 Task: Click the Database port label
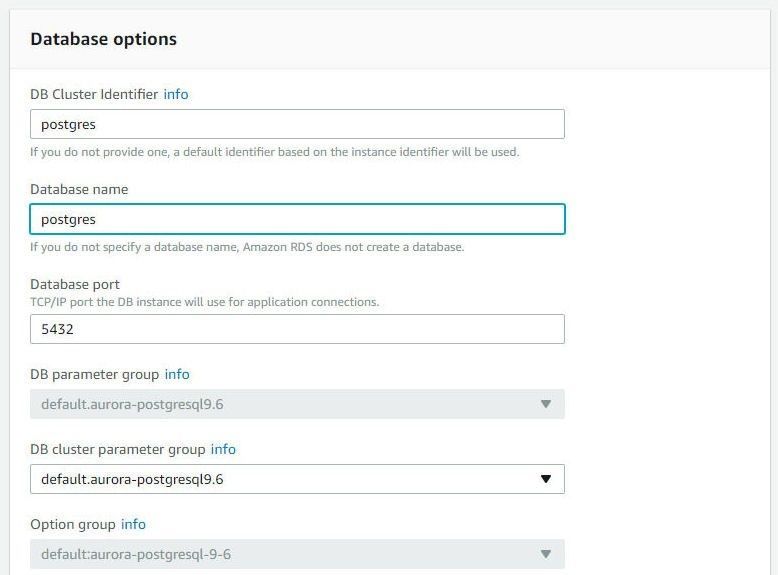coord(75,284)
